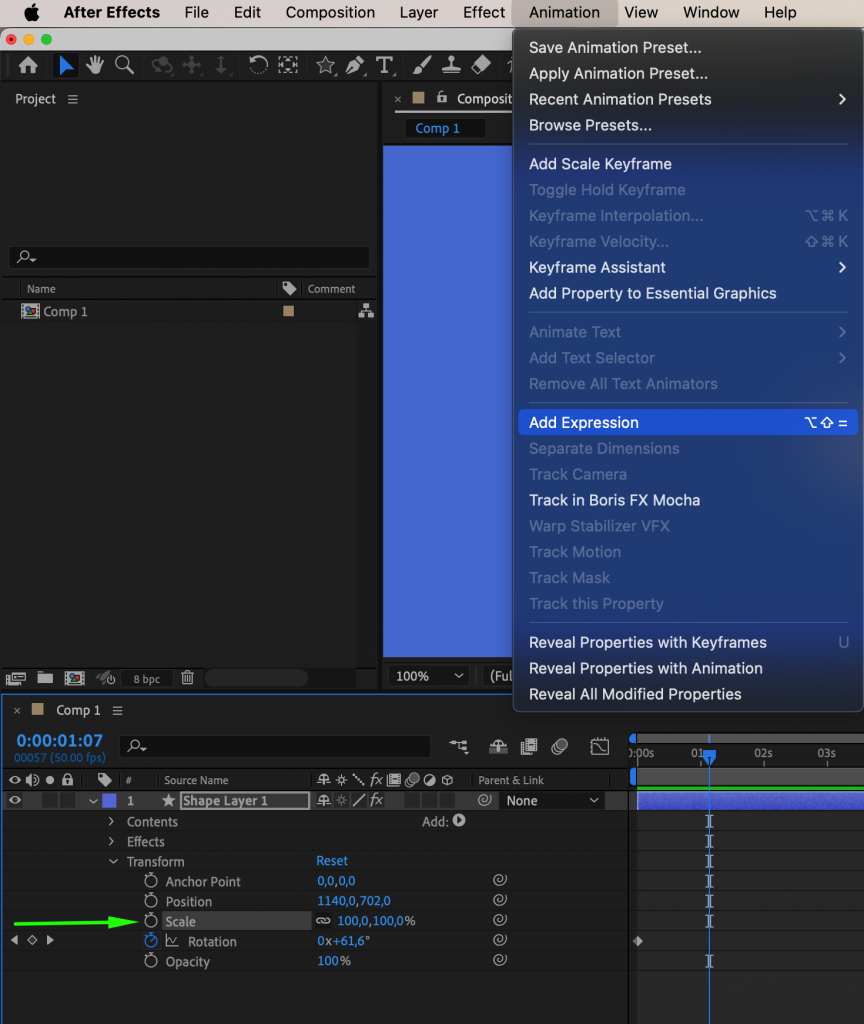This screenshot has height=1024, width=864.
Task: Open the Graph Editor in the timeline
Action: click(x=599, y=746)
